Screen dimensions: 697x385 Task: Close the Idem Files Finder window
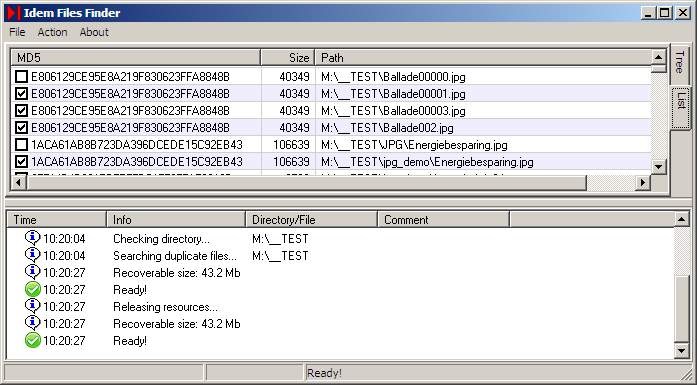pyautogui.click(x=682, y=13)
